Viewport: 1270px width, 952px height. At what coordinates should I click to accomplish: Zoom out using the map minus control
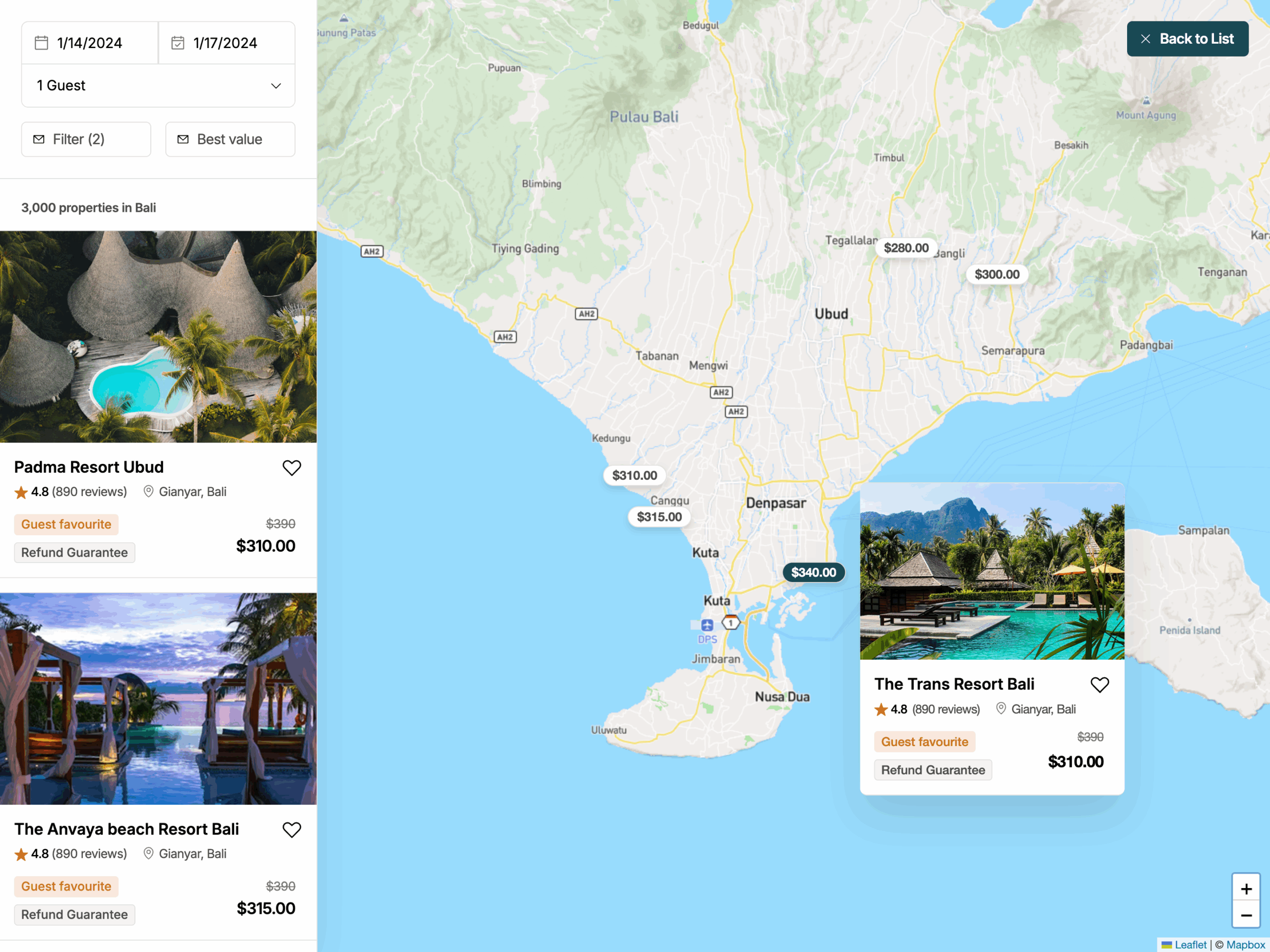tap(1246, 915)
